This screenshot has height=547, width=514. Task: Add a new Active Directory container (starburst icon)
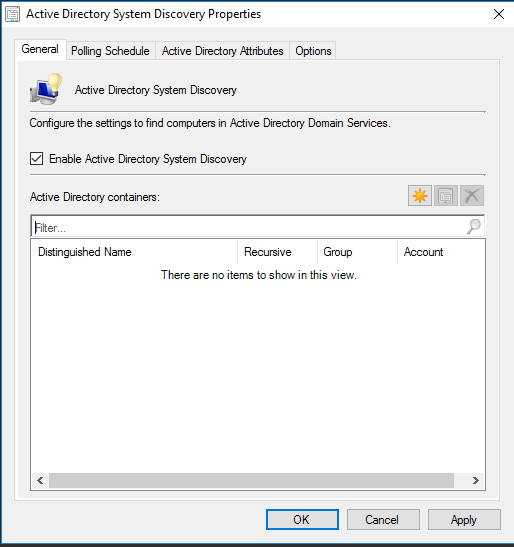[x=420, y=195]
